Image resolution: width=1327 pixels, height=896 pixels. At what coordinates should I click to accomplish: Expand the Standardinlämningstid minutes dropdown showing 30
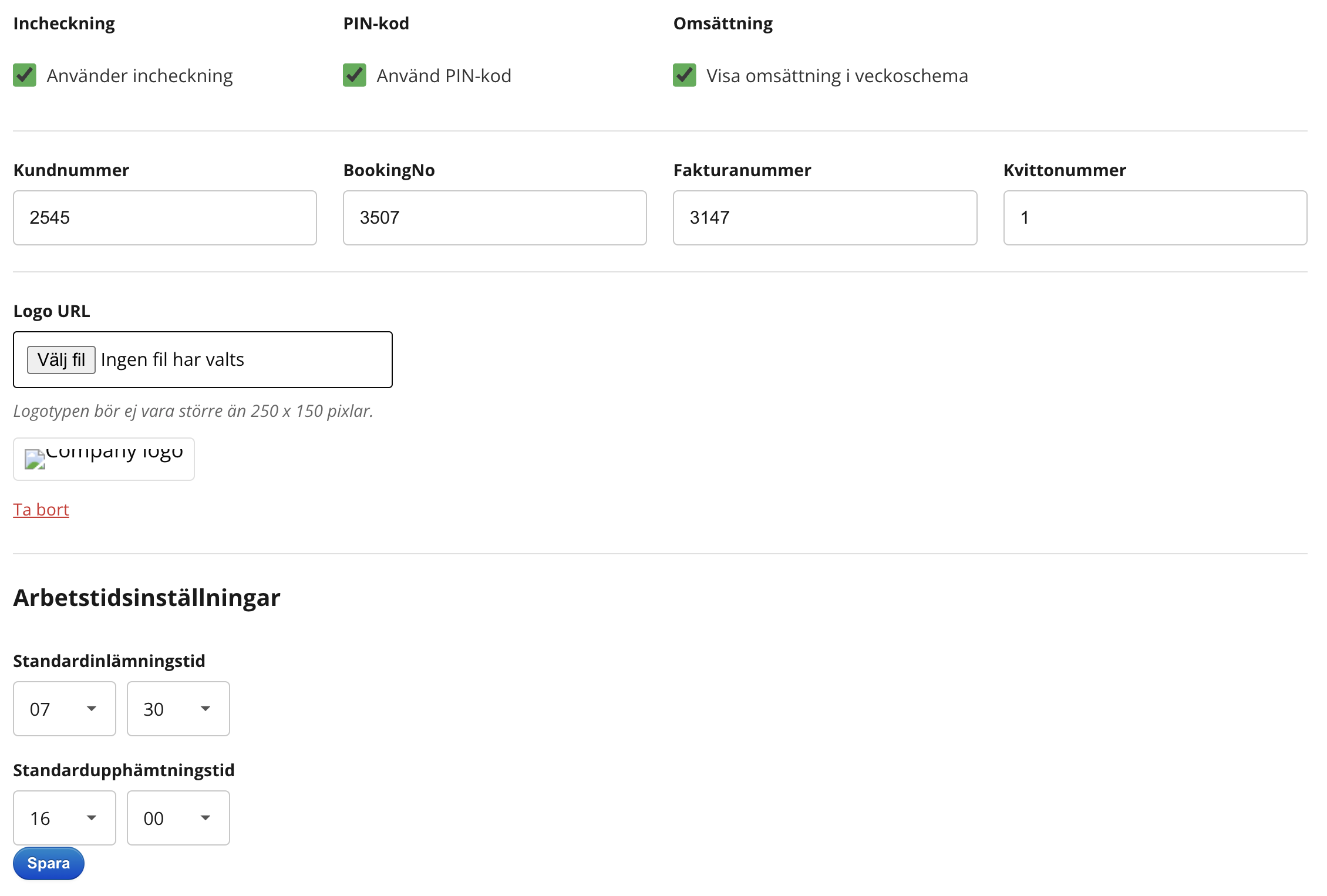(x=178, y=709)
